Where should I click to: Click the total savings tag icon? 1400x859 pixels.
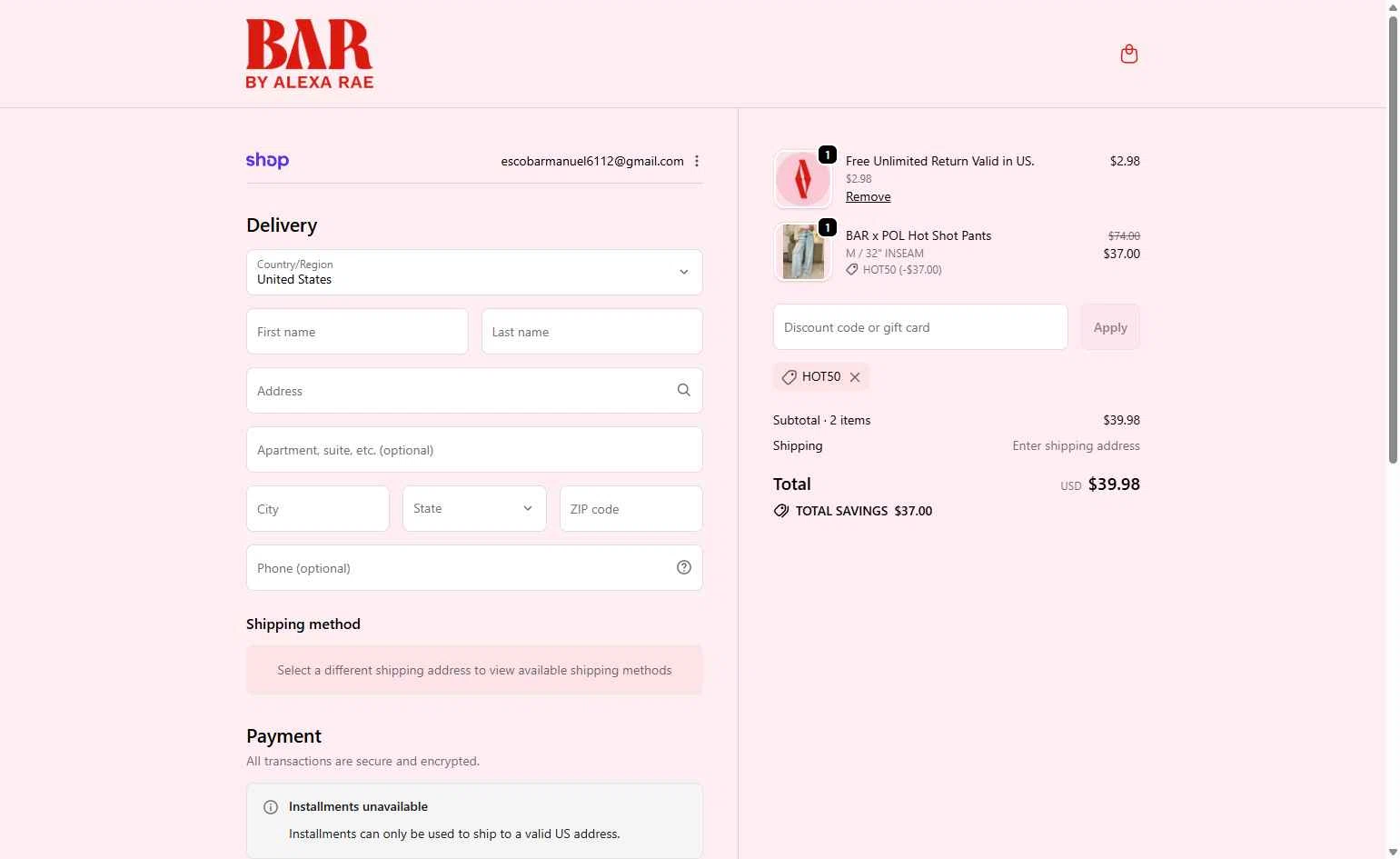click(781, 511)
